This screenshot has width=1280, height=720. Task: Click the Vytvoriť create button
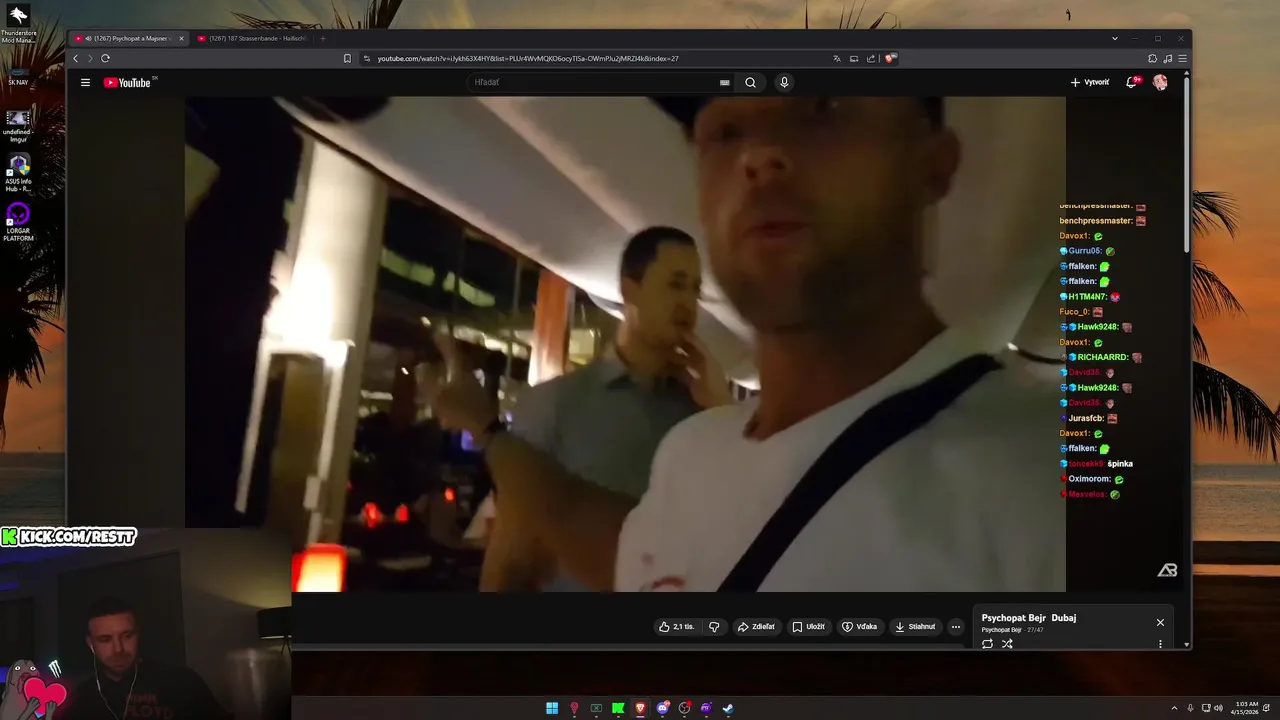(x=1089, y=82)
